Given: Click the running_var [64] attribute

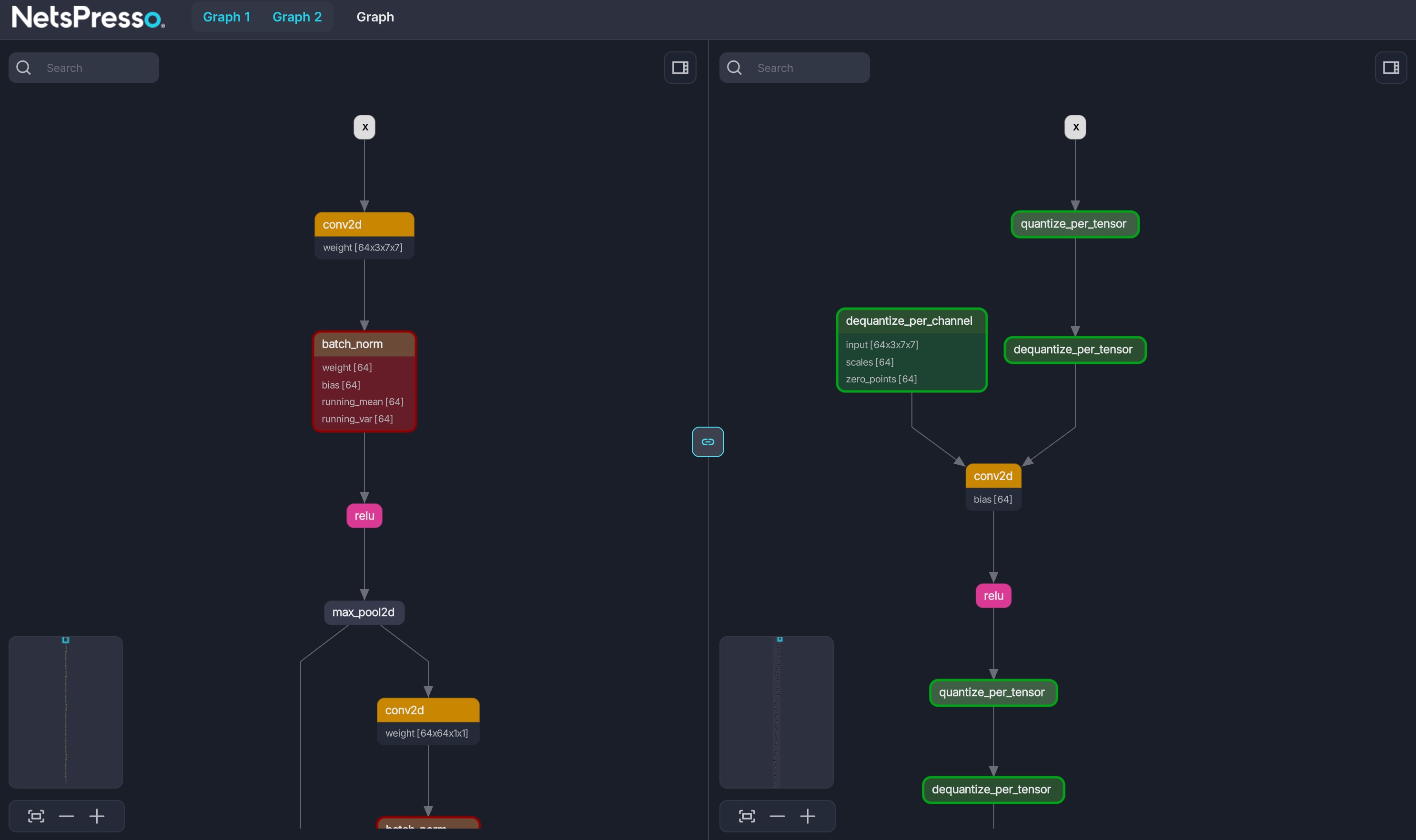Looking at the screenshot, I should click(x=357, y=419).
